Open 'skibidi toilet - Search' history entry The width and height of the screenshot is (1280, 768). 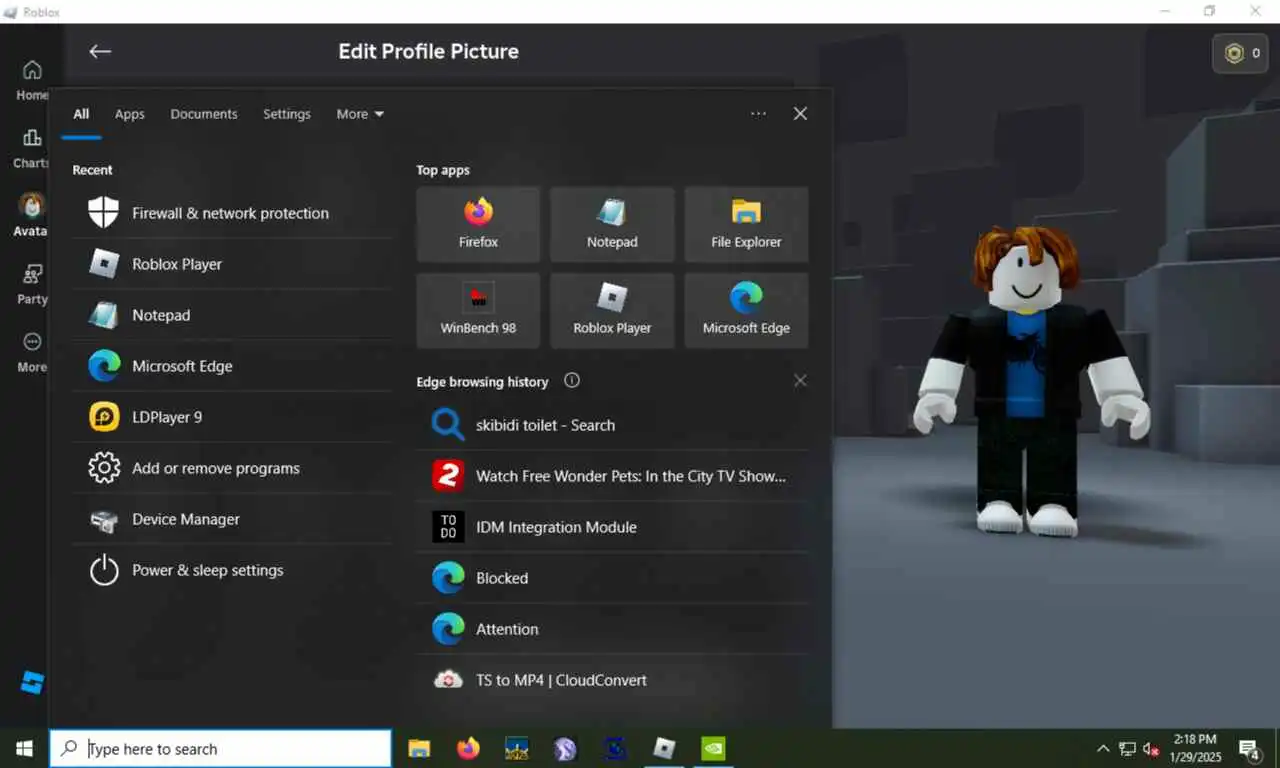pyautogui.click(x=612, y=425)
